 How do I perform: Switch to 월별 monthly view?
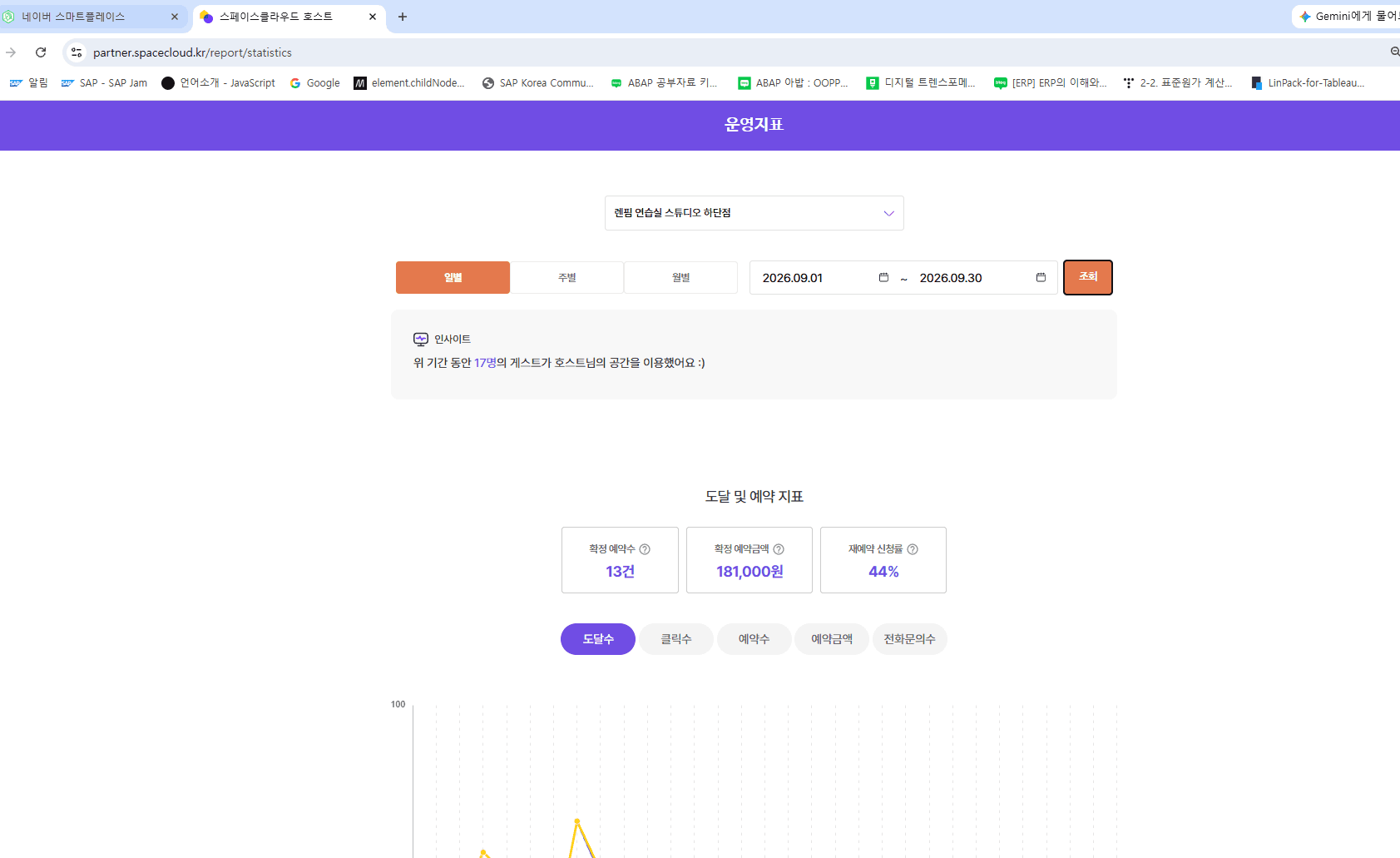680,277
